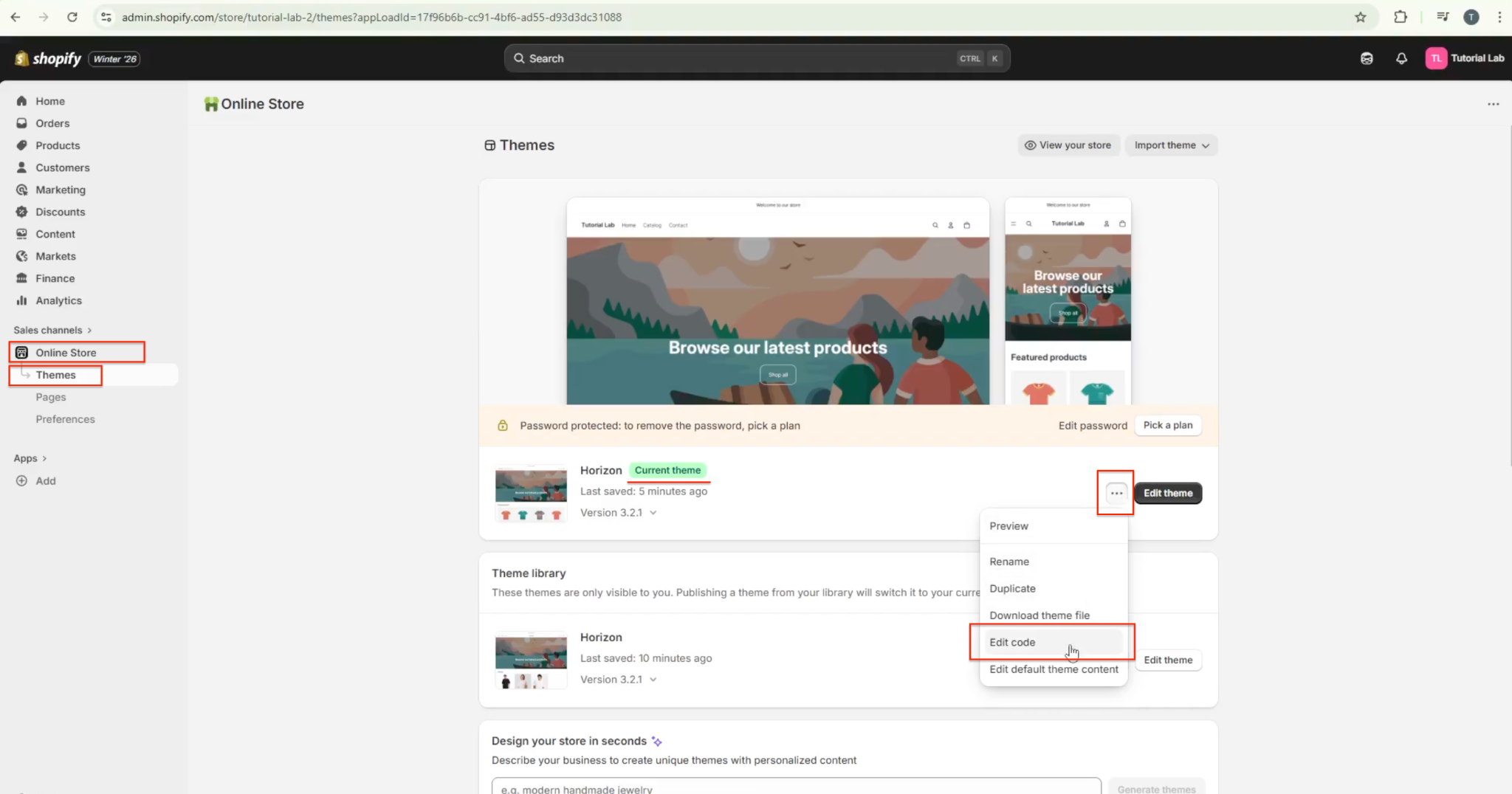1512x794 pixels.
Task: Open Analytics in the sidebar
Action: pos(58,300)
